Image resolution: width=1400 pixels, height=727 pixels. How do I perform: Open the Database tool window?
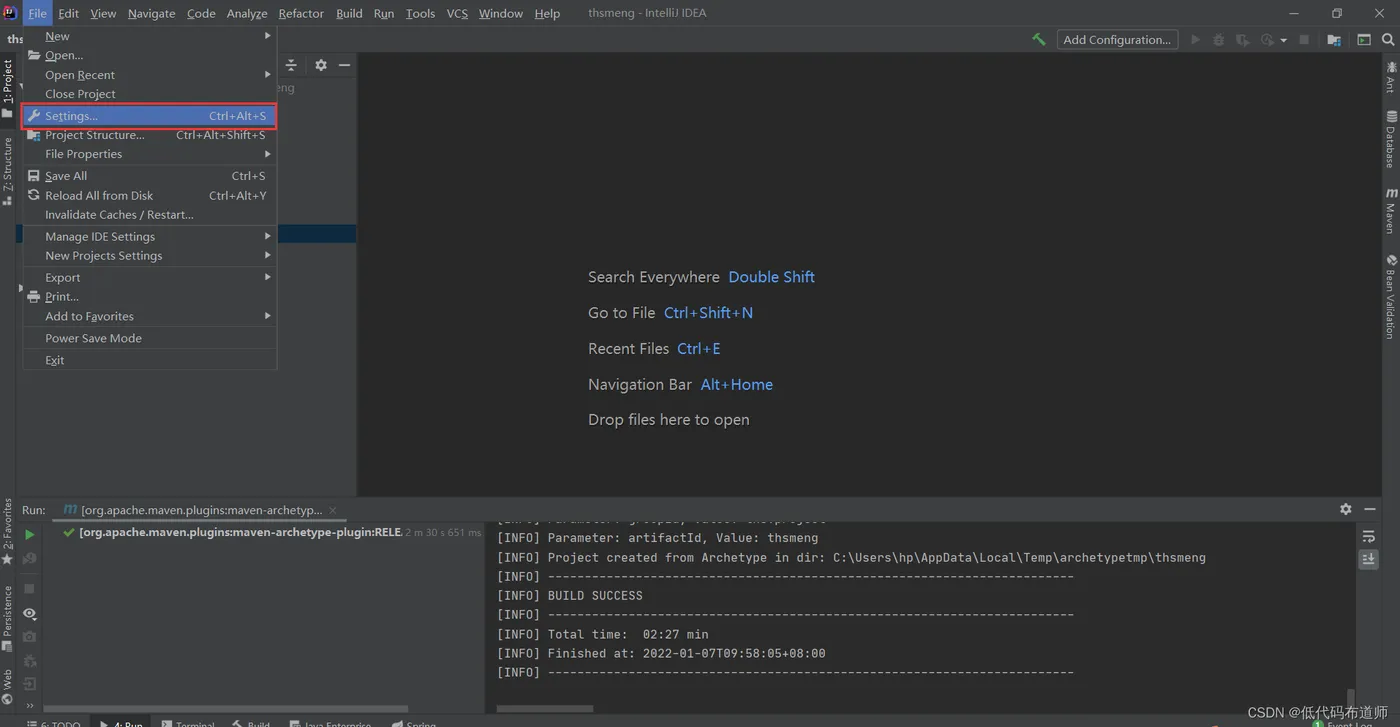1391,140
